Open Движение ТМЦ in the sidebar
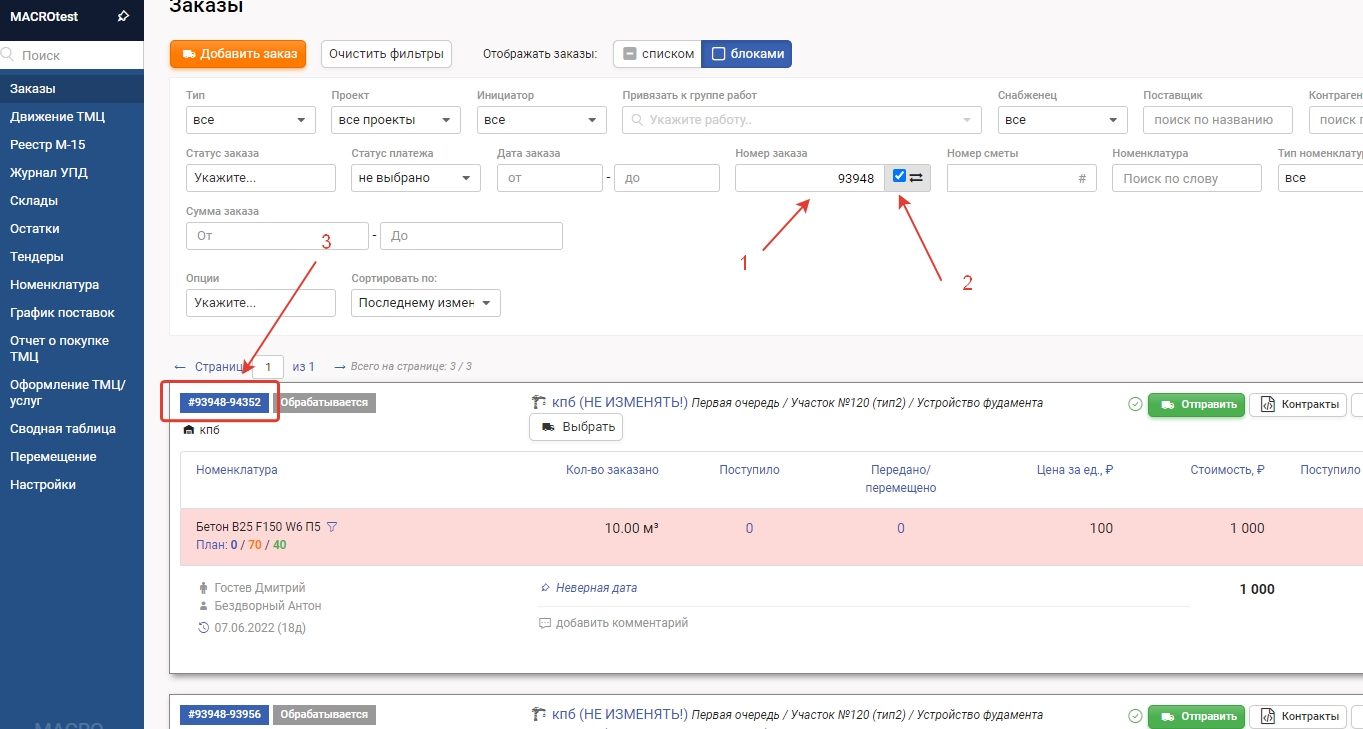Screen dimensions: 1363x729 [57, 117]
